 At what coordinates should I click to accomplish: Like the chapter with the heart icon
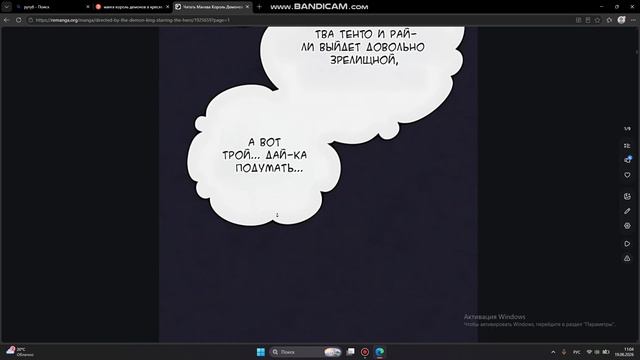click(x=627, y=175)
